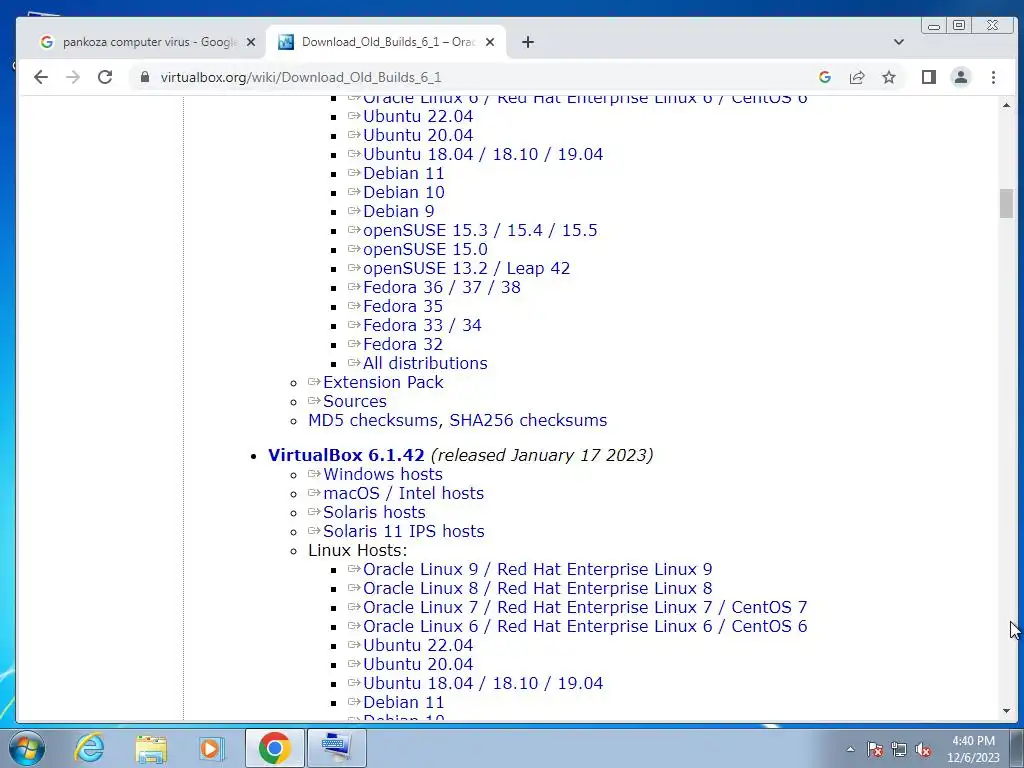
Task: Click the on-screen keyboard taskbar icon
Action: (x=336, y=748)
